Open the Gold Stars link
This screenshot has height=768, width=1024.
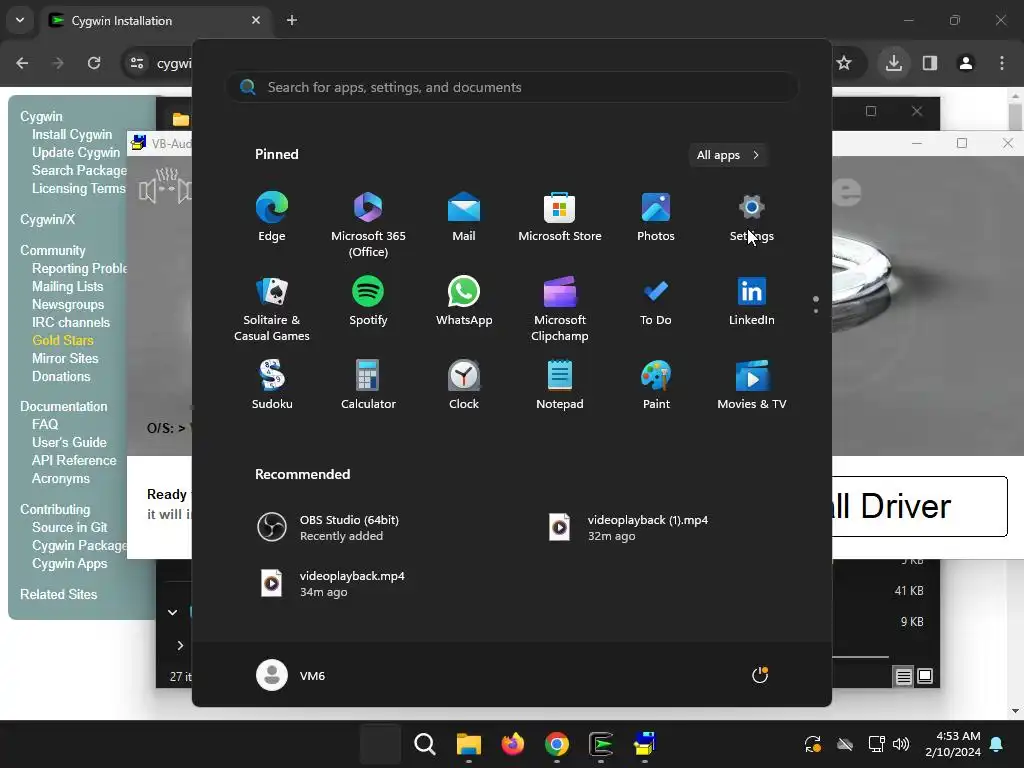click(63, 340)
